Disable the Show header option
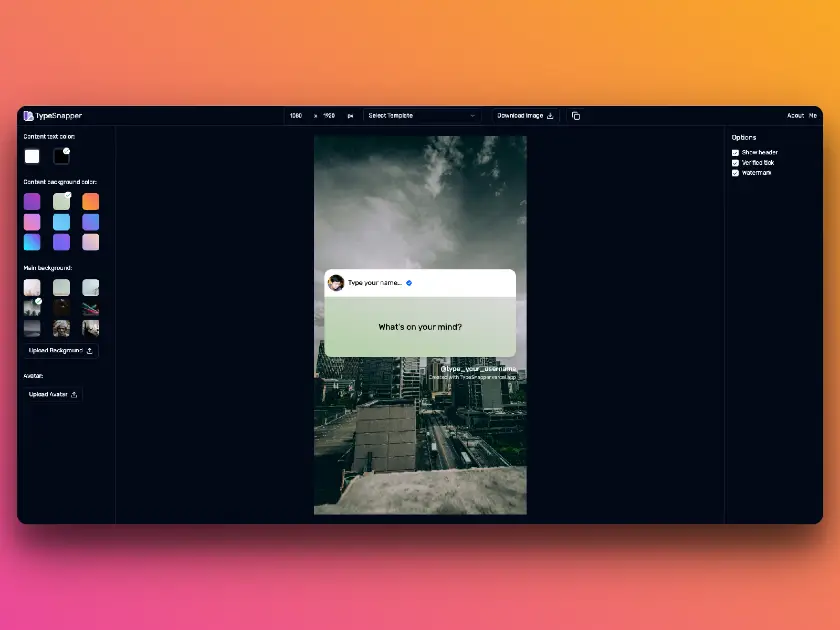Screen dimensions: 840x630 [x=736, y=152]
